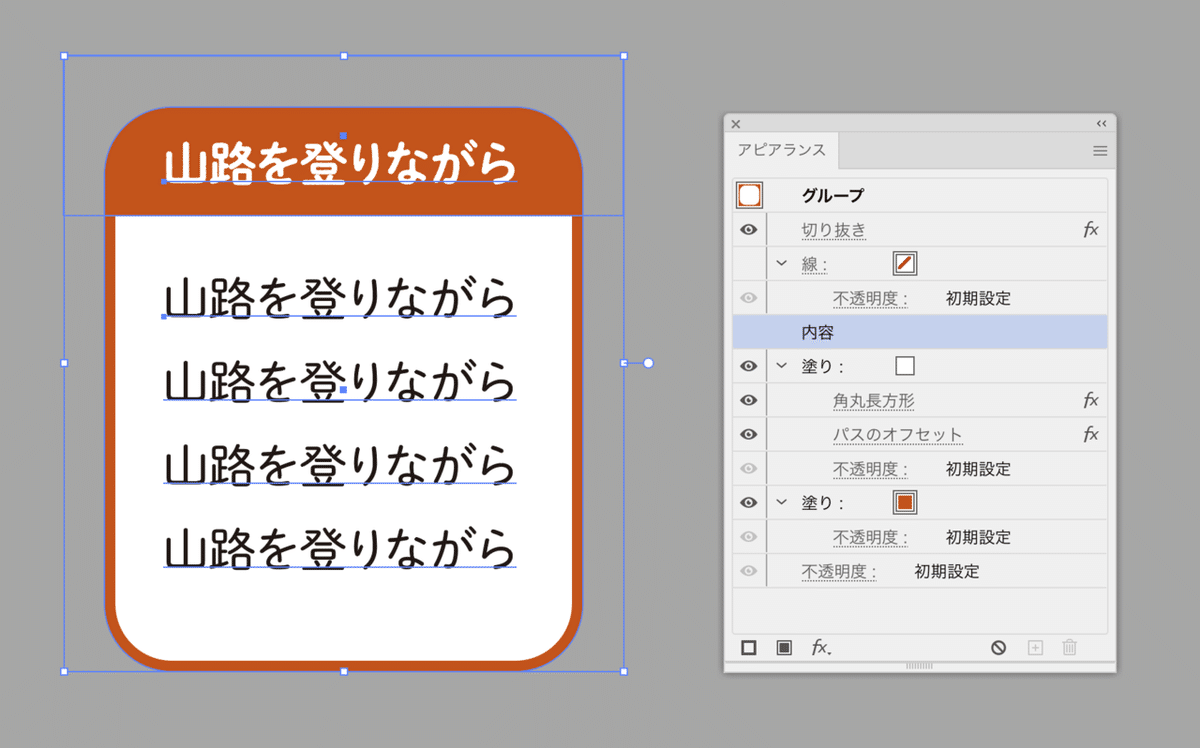Click the top-center bounding box handle
The height and width of the screenshot is (748, 1200).
click(344, 56)
